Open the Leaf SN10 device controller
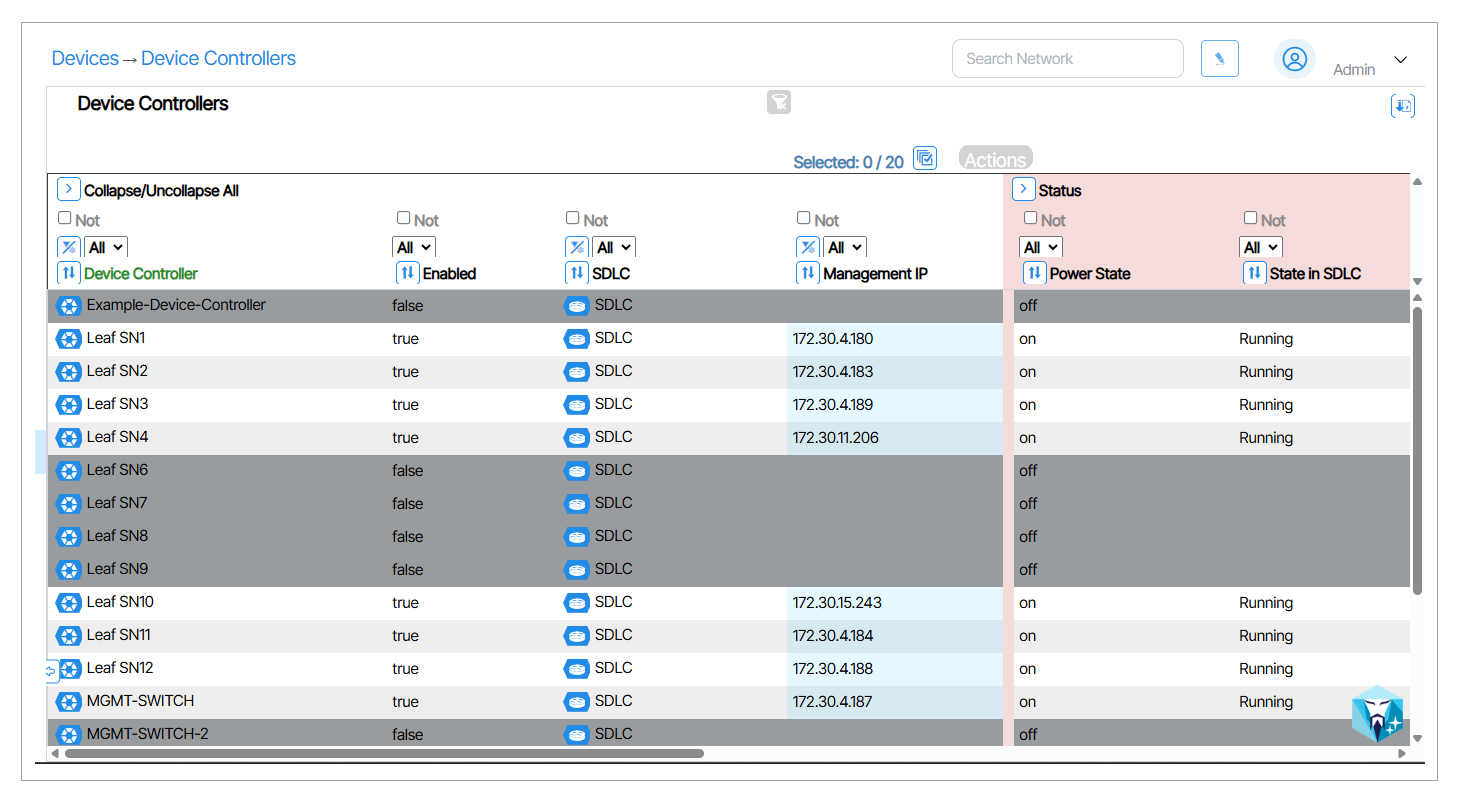 pos(120,602)
